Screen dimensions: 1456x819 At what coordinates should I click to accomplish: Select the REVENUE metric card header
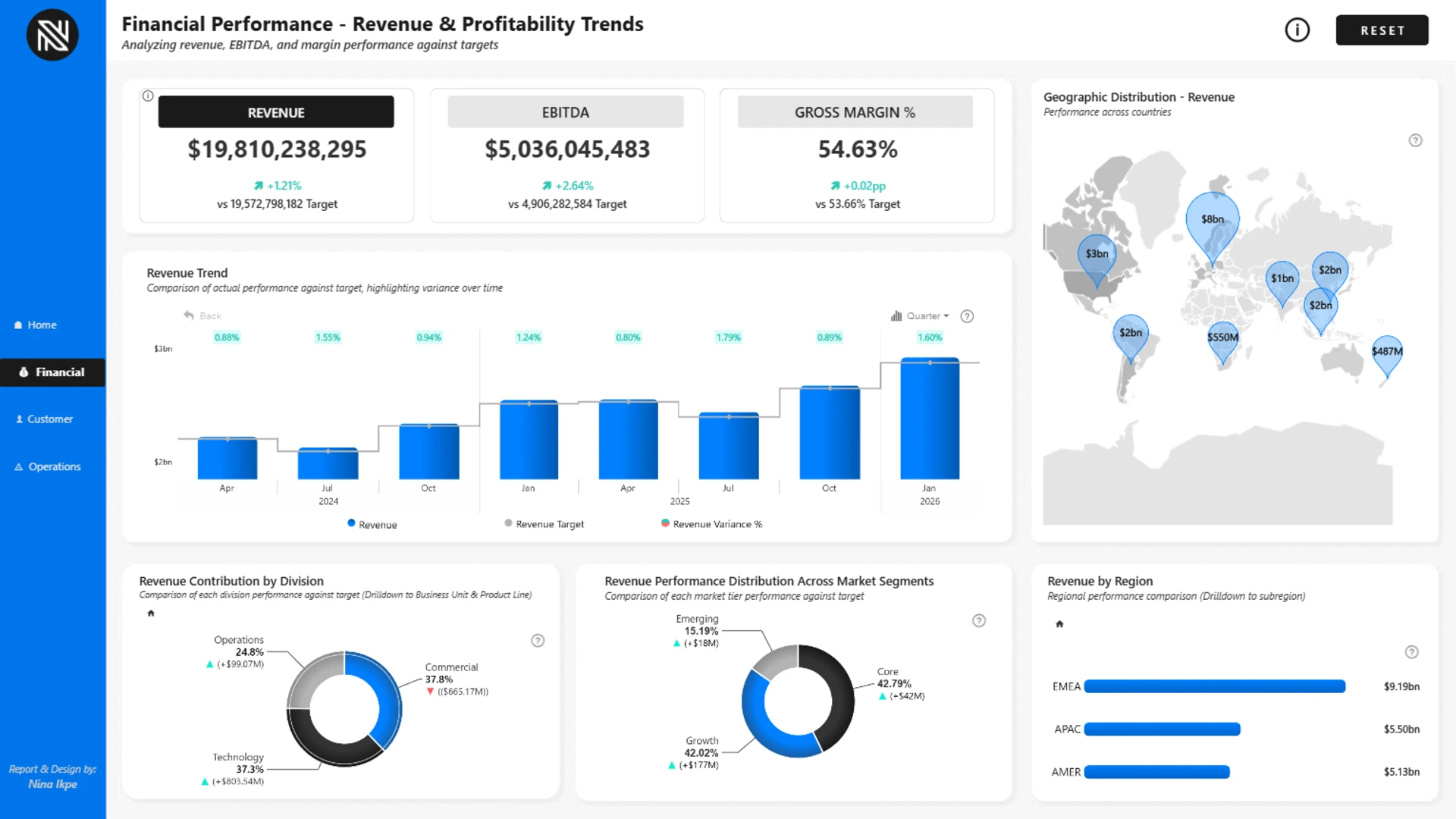click(276, 112)
